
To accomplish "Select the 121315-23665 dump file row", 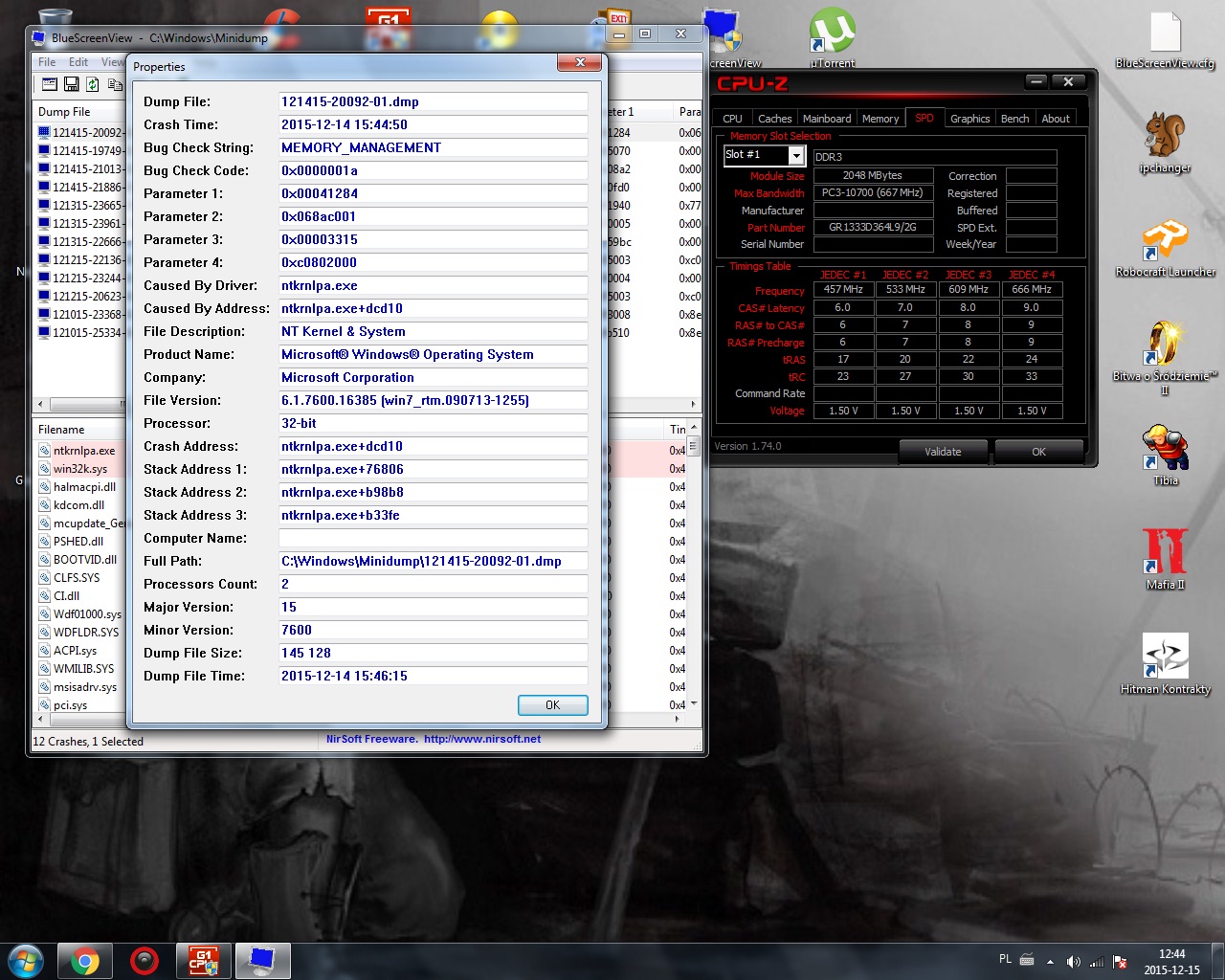I will click(x=81, y=206).
